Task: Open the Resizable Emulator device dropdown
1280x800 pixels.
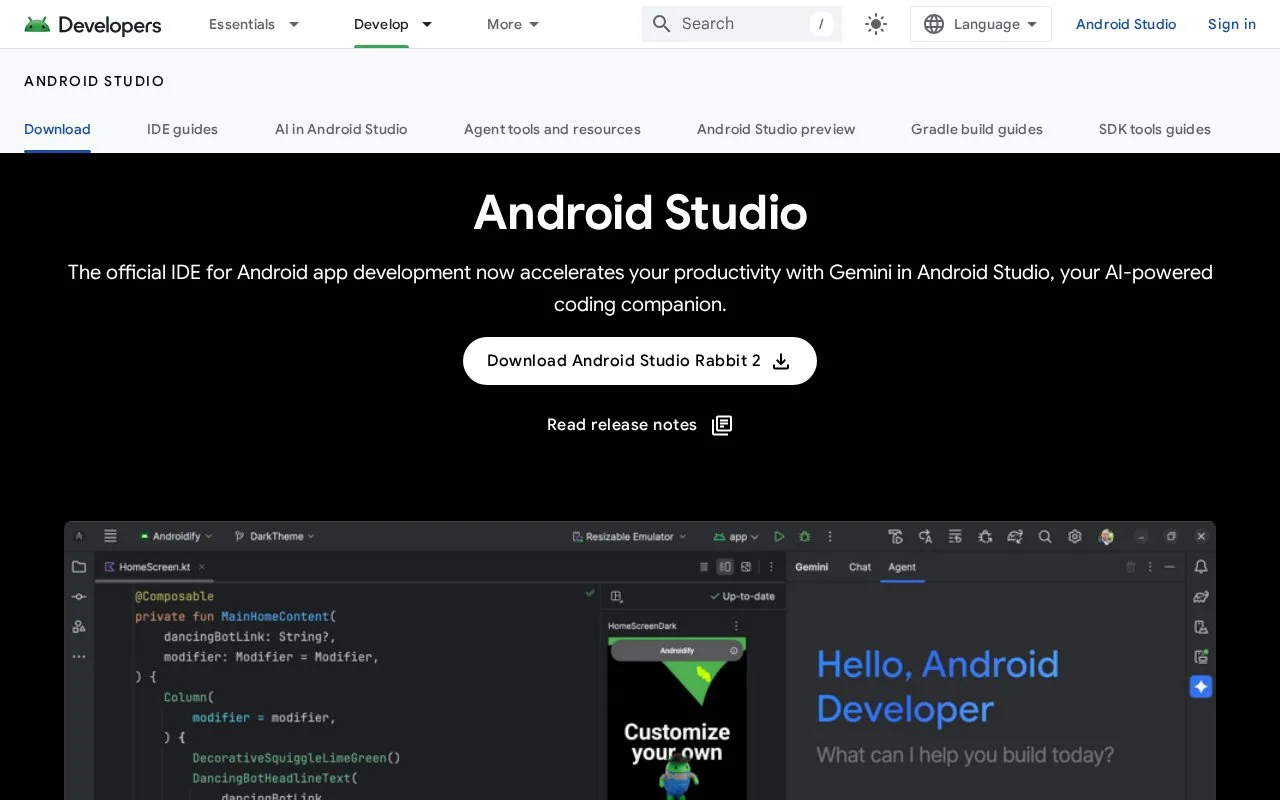Action: coord(629,537)
